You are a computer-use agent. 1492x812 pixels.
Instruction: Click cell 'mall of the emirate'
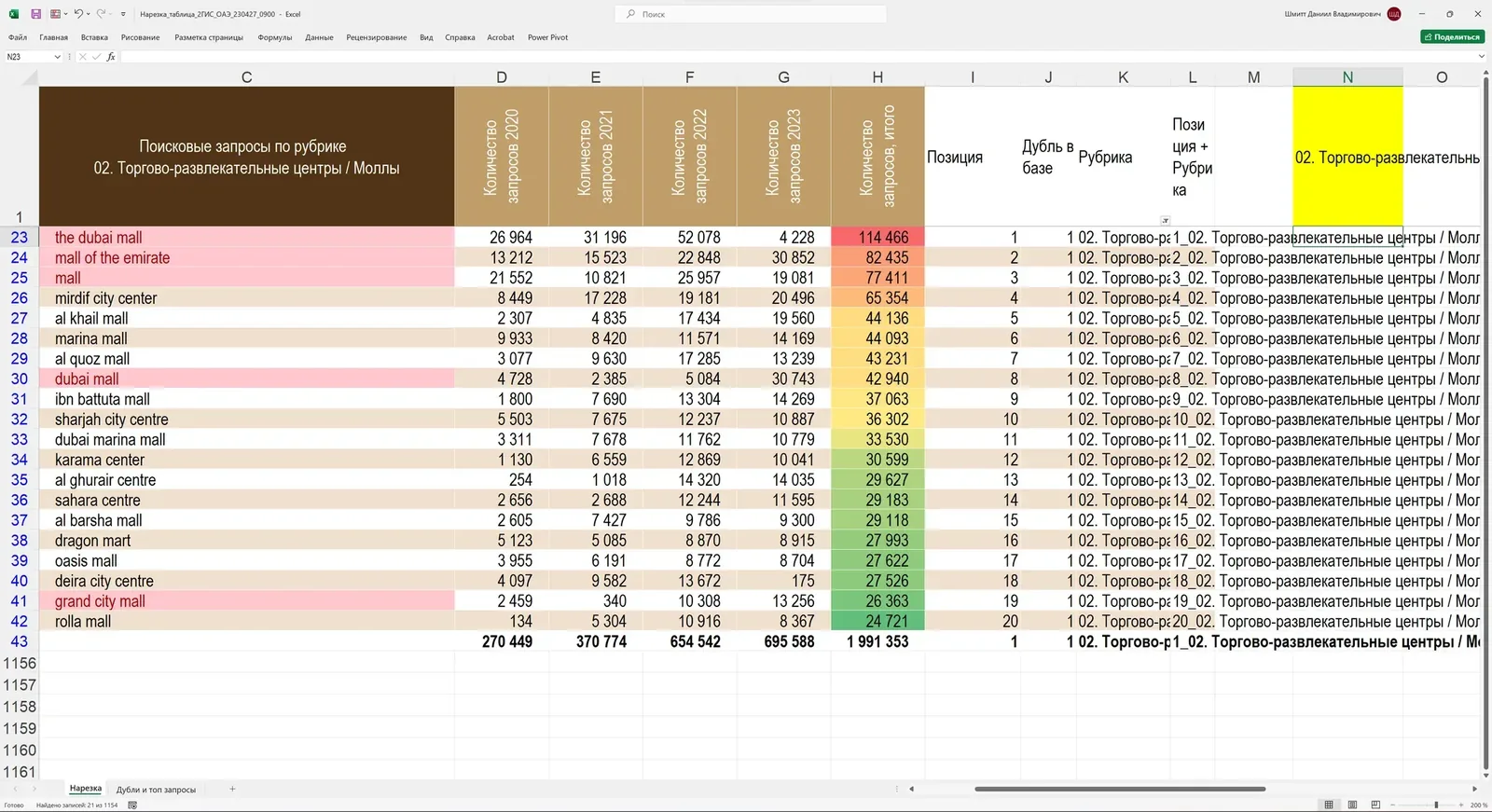(246, 257)
